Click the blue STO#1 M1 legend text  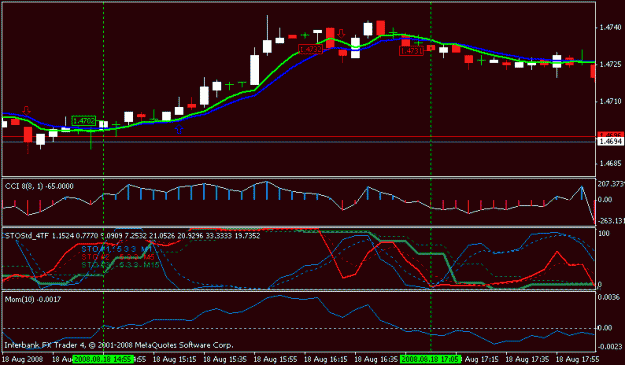116,249
